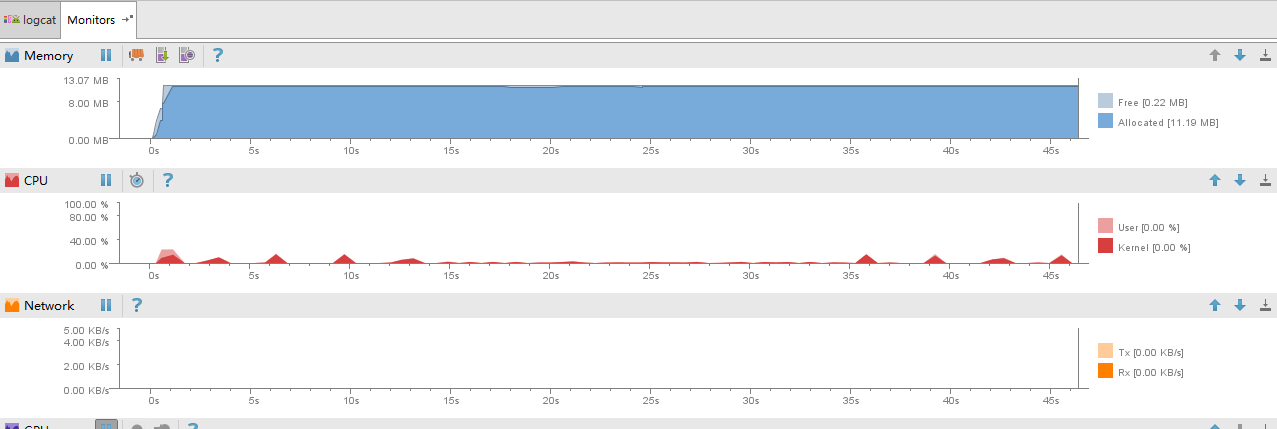The image size is (1277, 429).
Task: Move the CPU monitor up
Action: (1215, 180)
